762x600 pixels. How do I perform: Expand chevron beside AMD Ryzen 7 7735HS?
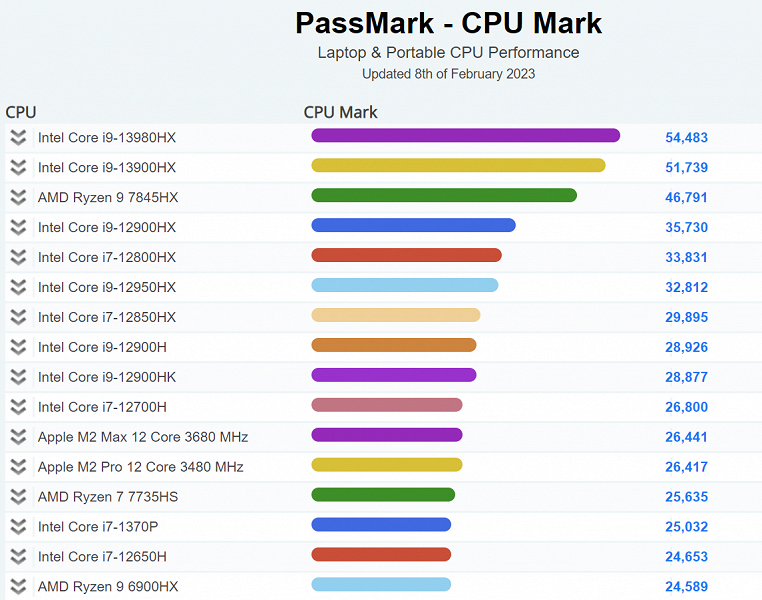tap(18, 497)
